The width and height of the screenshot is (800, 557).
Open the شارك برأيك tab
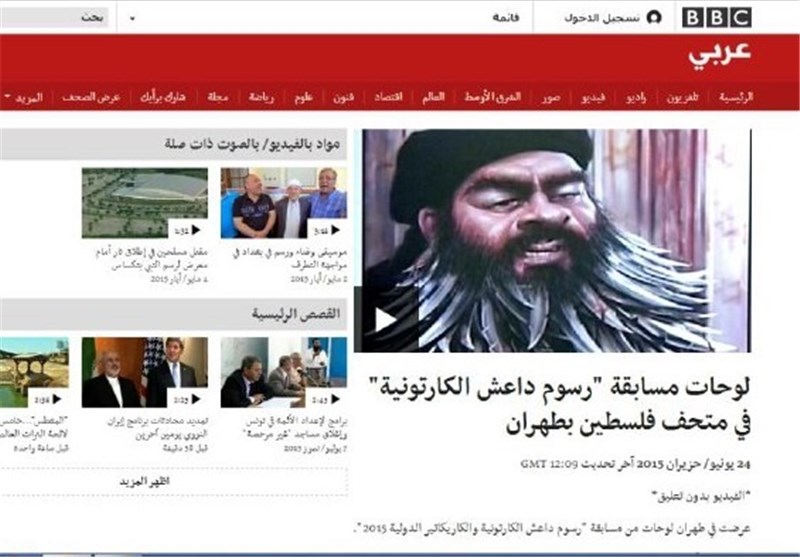pos(163,97)
